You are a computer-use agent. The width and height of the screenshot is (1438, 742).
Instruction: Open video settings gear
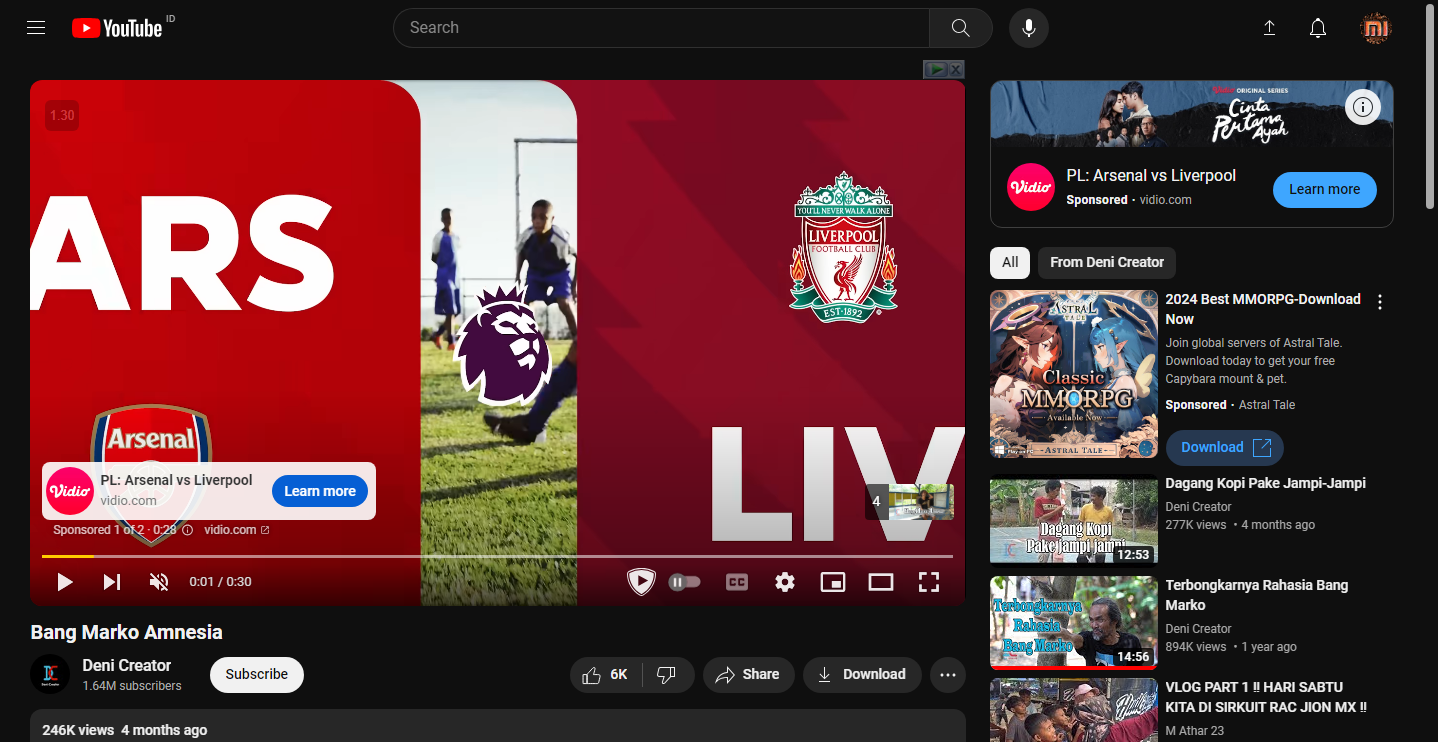[x=785, y=582]
